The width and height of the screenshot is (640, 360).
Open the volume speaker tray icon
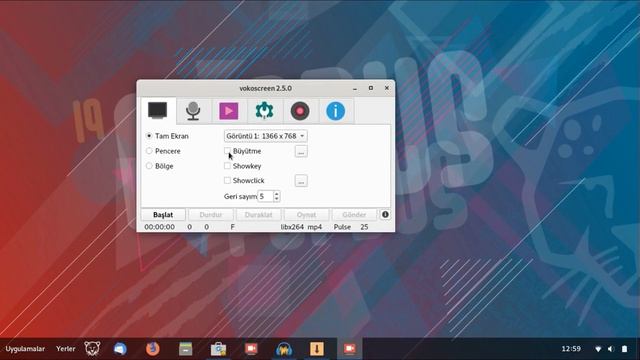click(x=611, y=349)
